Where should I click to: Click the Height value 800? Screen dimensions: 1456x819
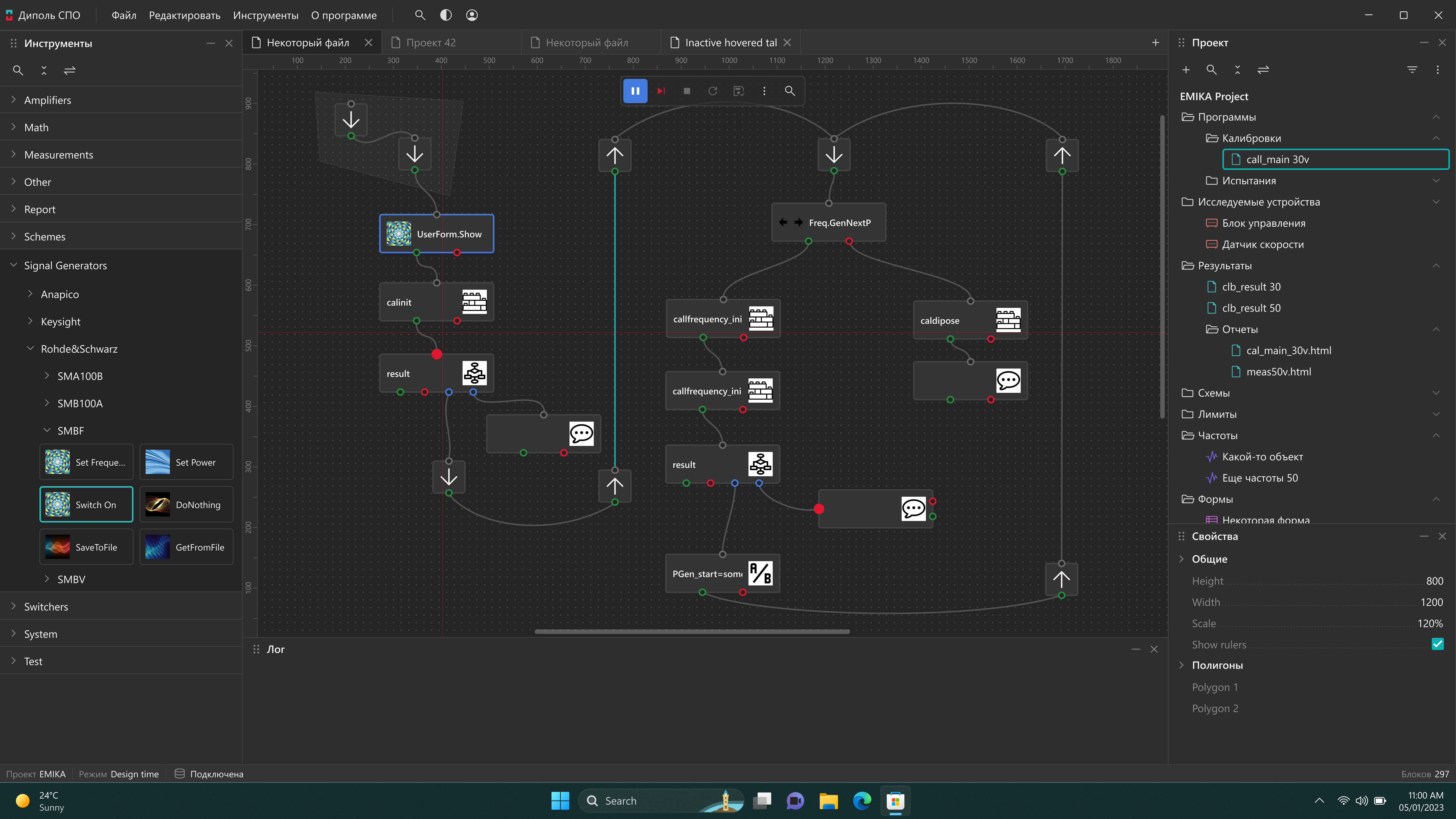pos(1435,581)
